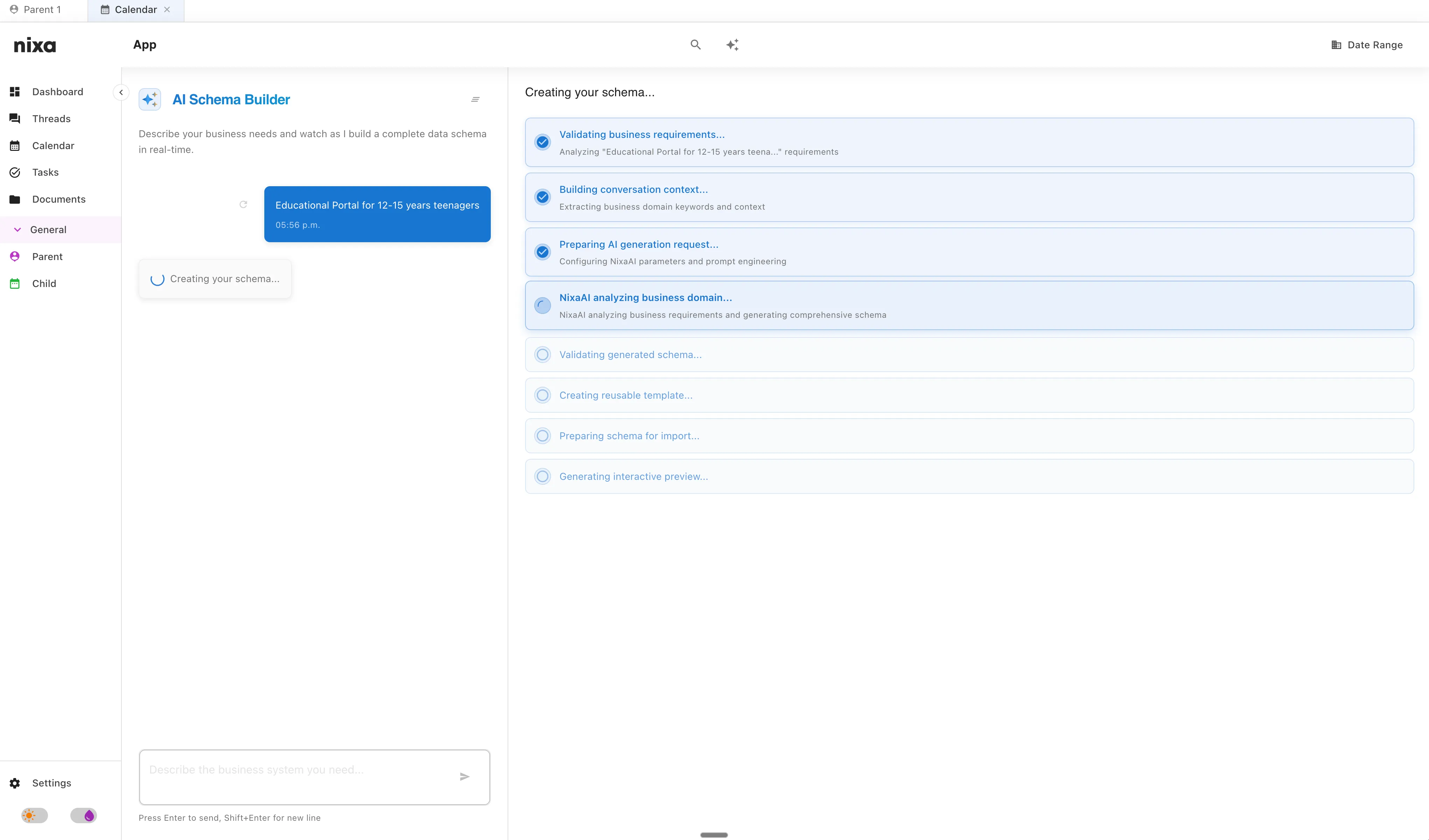The image size is (1429, 840).
Task: Click the send arrow icon
Action: (x=465, y=777)
